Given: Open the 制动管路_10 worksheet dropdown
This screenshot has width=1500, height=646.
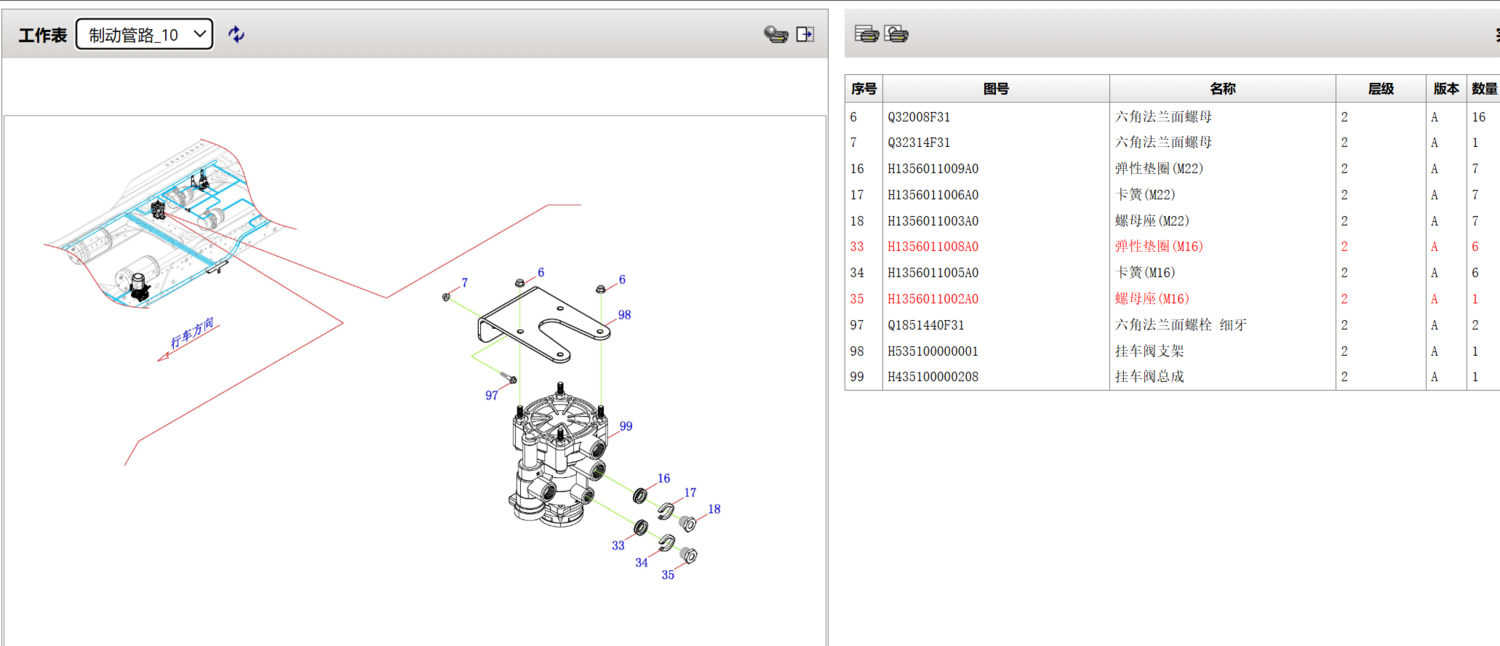Looking at the screenshot, I should coord(145,34).
